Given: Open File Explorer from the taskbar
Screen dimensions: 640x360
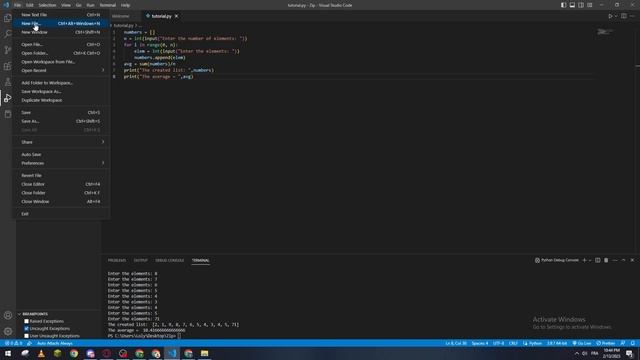Looking at the screenshot, I should pos(204,353).
